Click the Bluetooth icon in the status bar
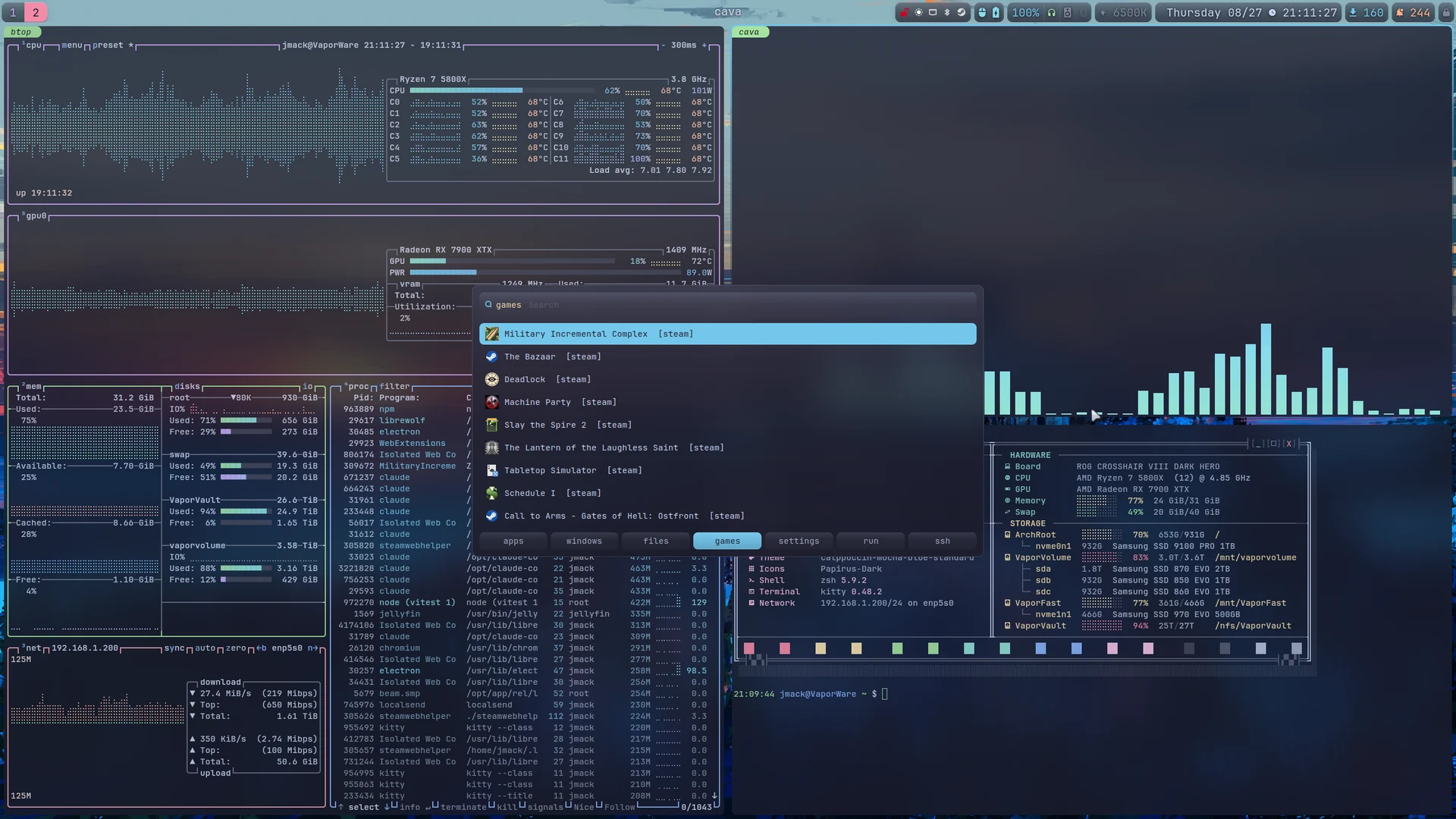 pyautogui.click(x=947, y=12)
